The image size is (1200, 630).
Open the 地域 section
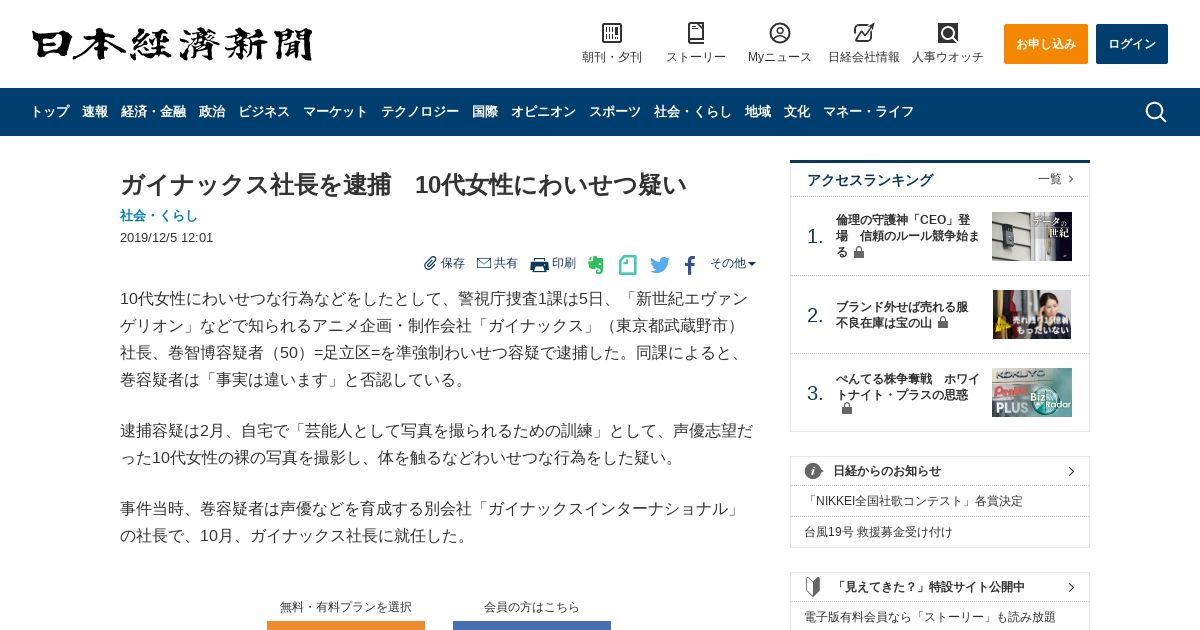pyautogui.click(x=758, y=112)
